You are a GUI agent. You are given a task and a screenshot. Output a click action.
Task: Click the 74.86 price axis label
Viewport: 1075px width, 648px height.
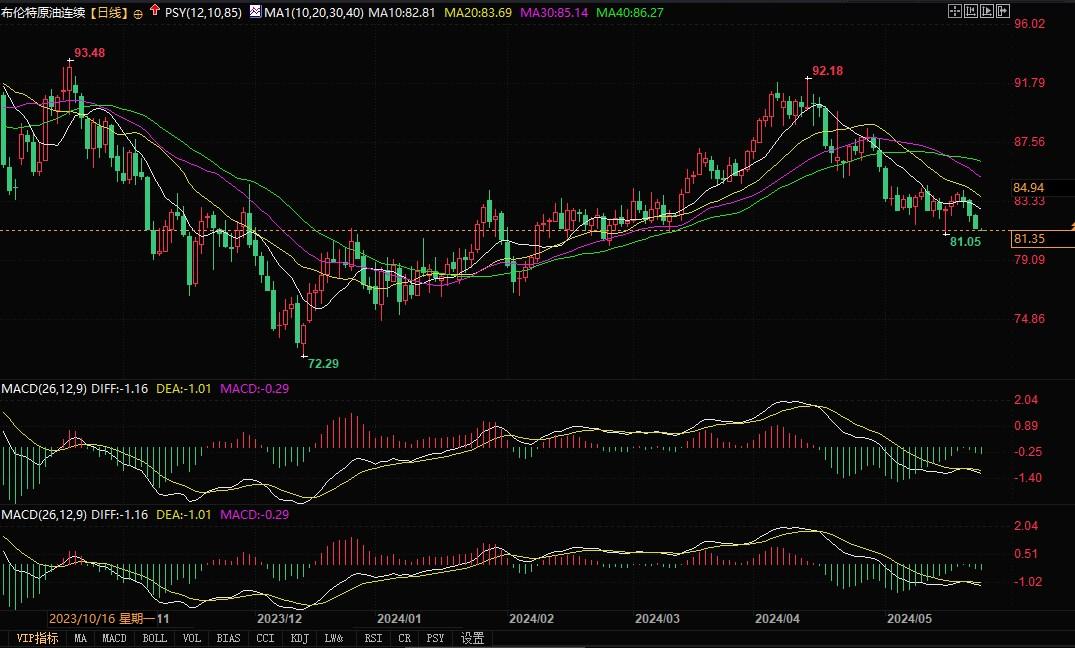1030,318
